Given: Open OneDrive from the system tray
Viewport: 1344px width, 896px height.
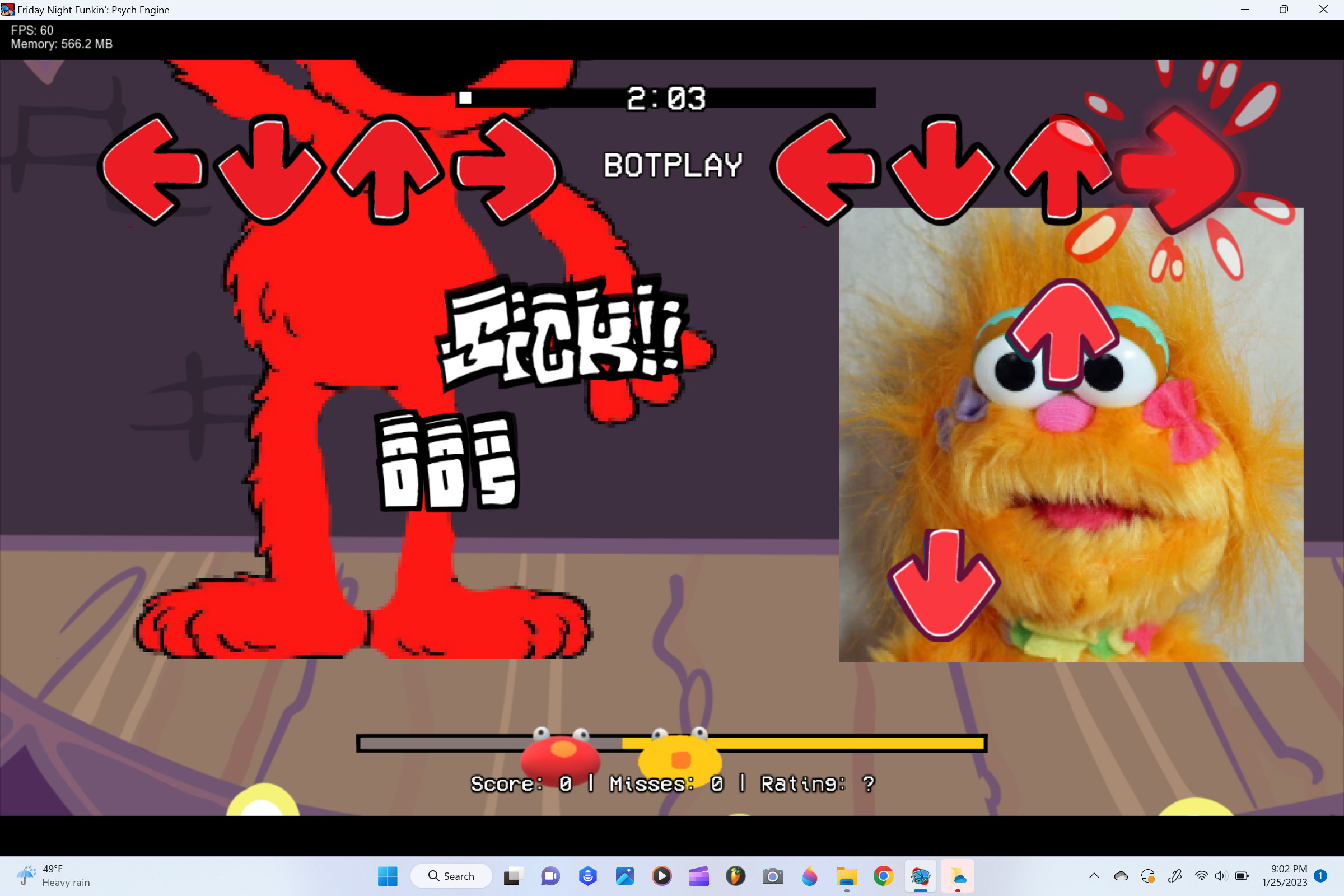Looking at the screenshot, I should [x=1121, y=876].
